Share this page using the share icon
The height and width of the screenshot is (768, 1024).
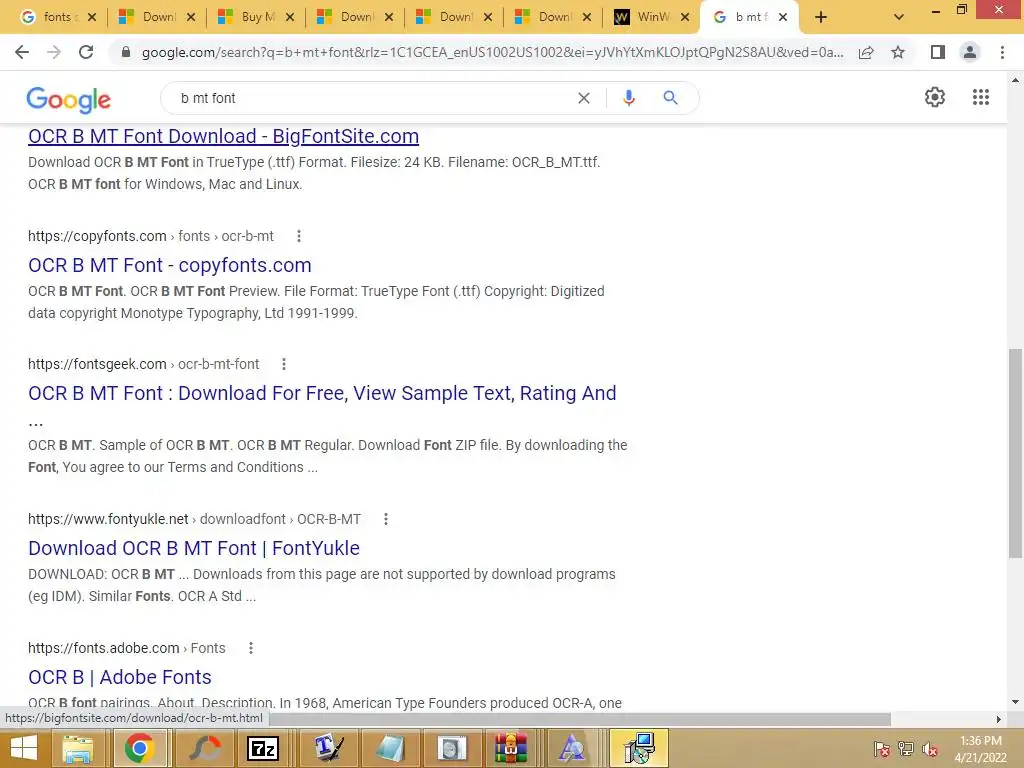coord(866,52)
